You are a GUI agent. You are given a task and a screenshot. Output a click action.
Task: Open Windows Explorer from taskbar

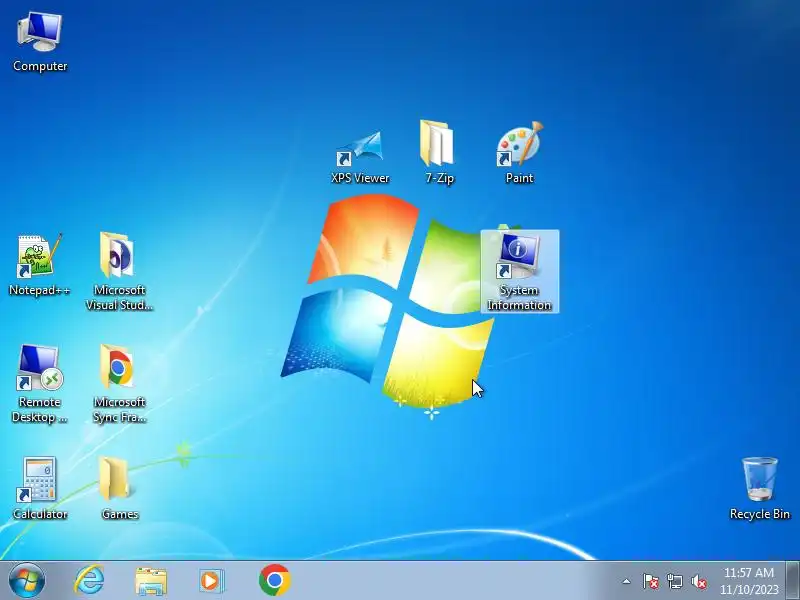point(151,581)
